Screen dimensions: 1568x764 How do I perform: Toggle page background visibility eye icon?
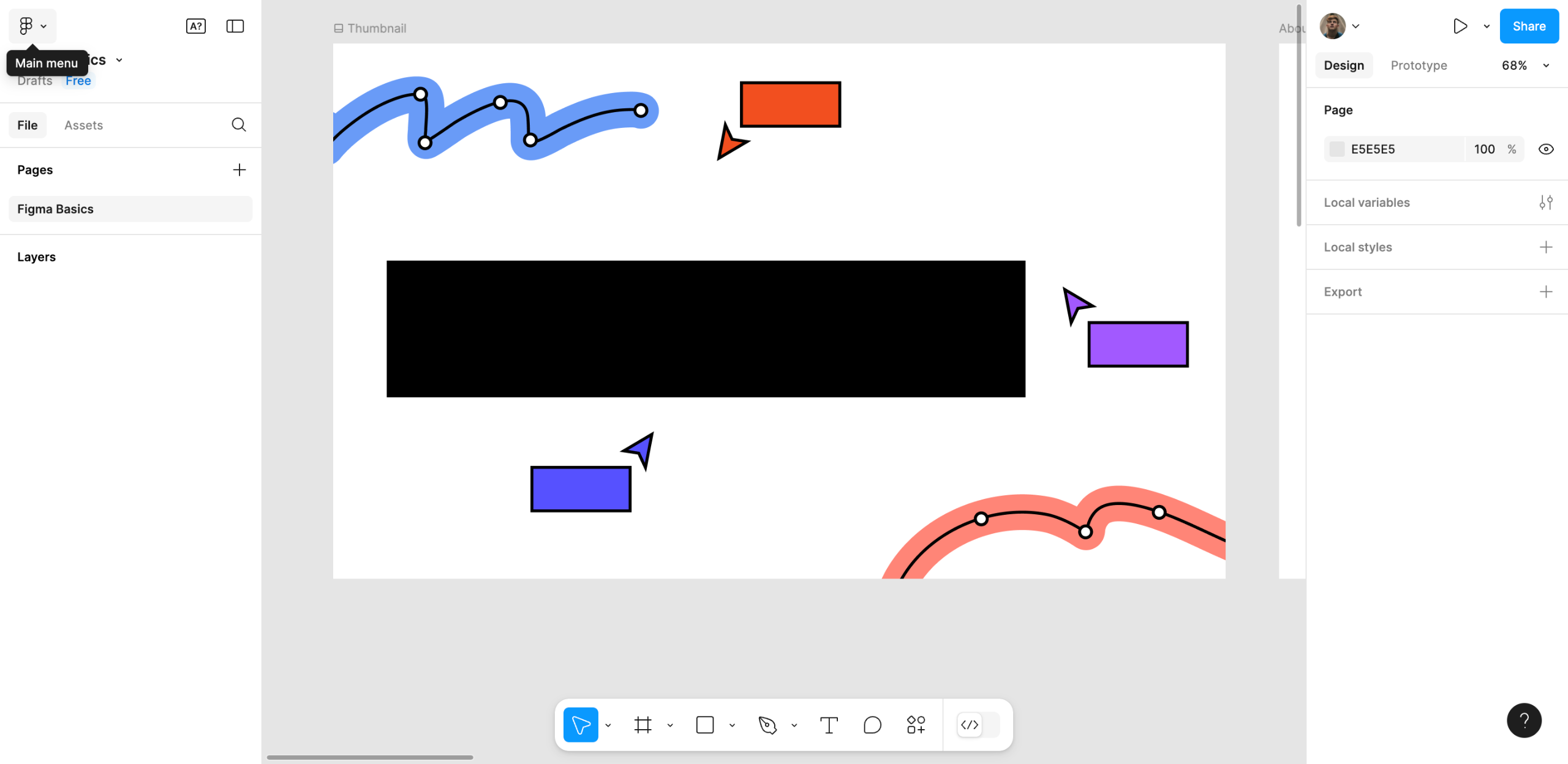point(1545,149)
